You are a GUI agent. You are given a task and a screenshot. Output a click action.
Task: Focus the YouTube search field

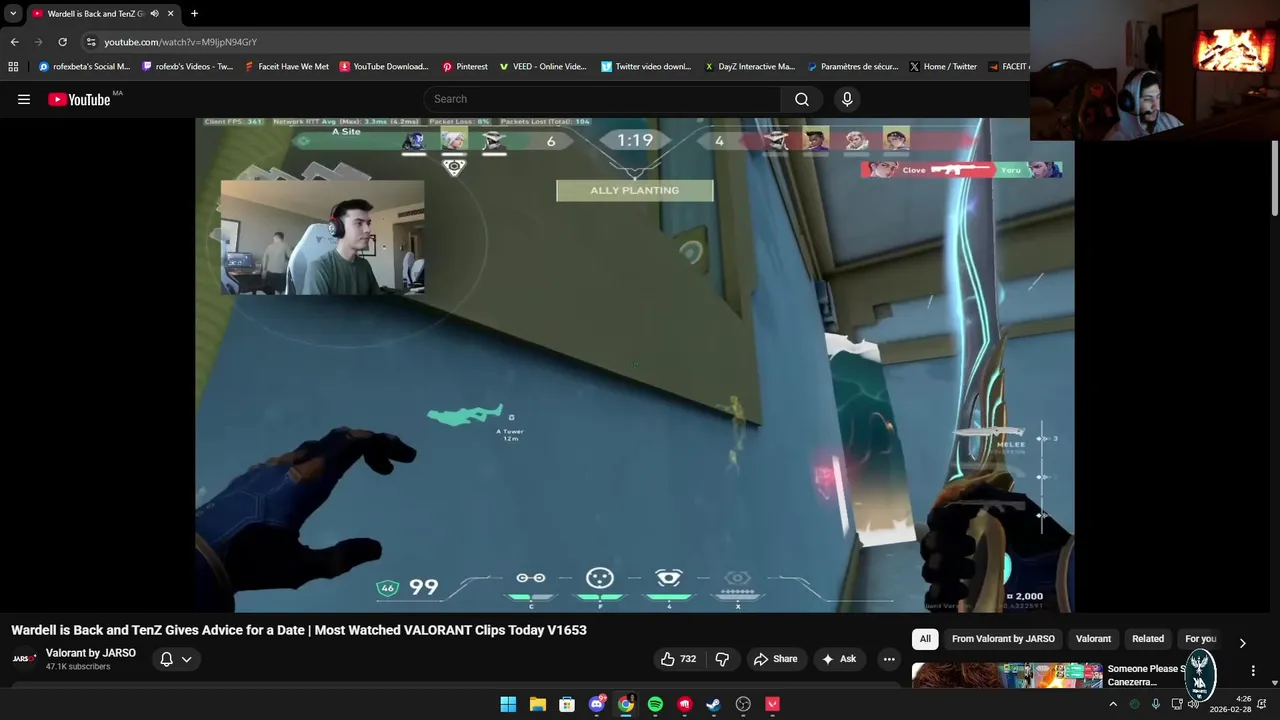pos(603,99)
